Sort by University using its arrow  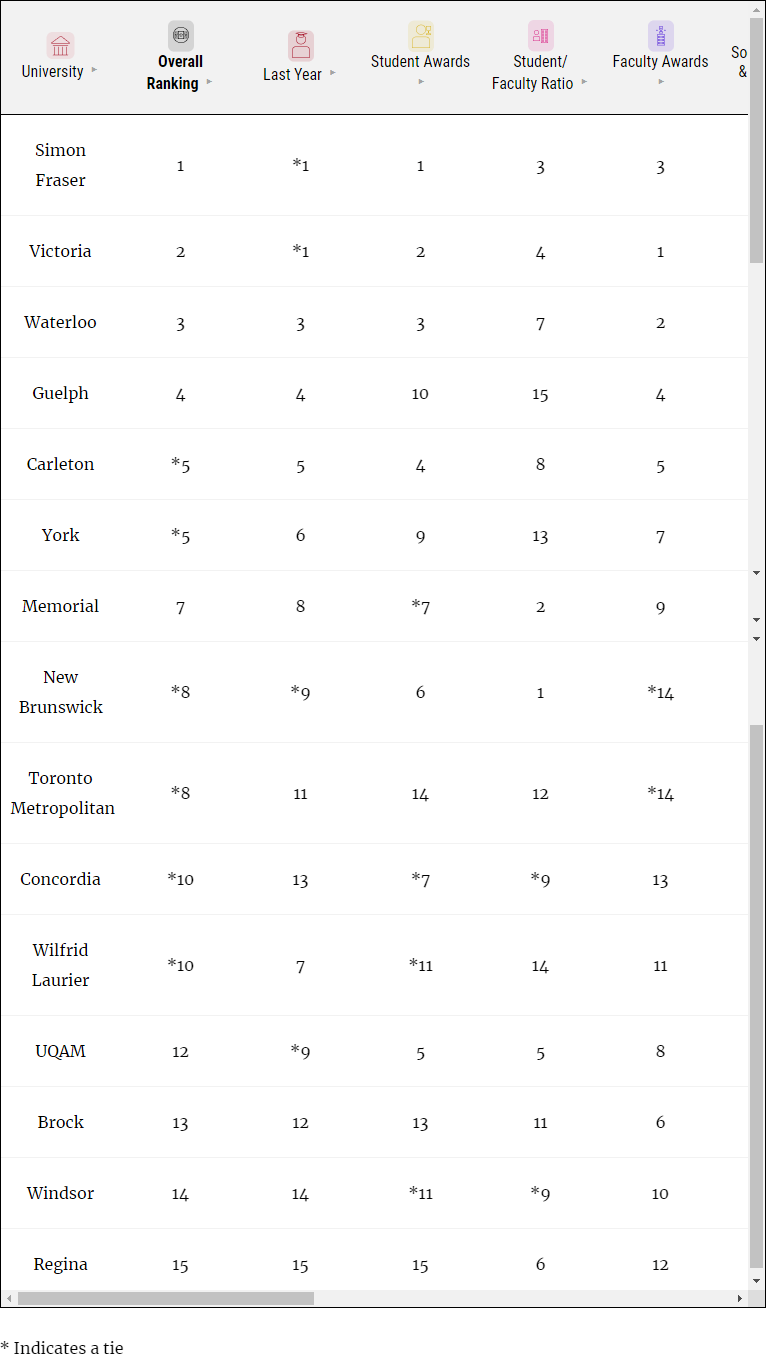tap(95, 70)
